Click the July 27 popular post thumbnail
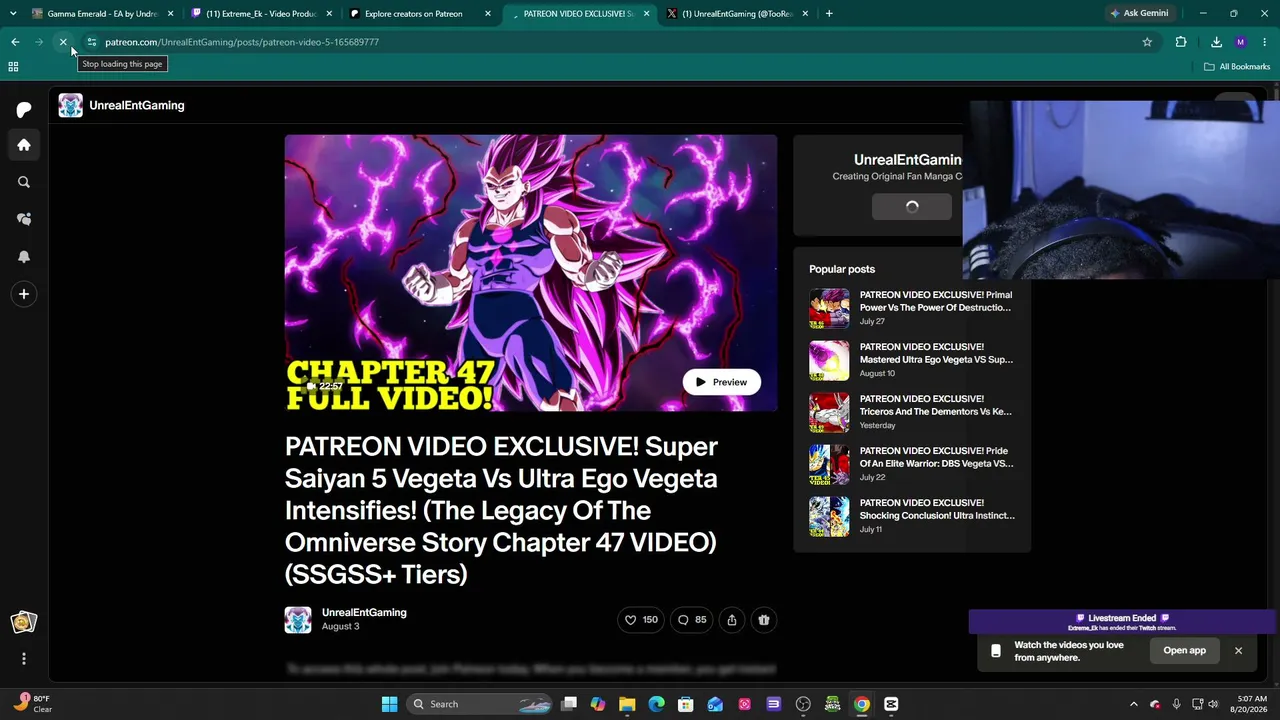The height and width of the screenshot is (720, 1280). point(829,309)
